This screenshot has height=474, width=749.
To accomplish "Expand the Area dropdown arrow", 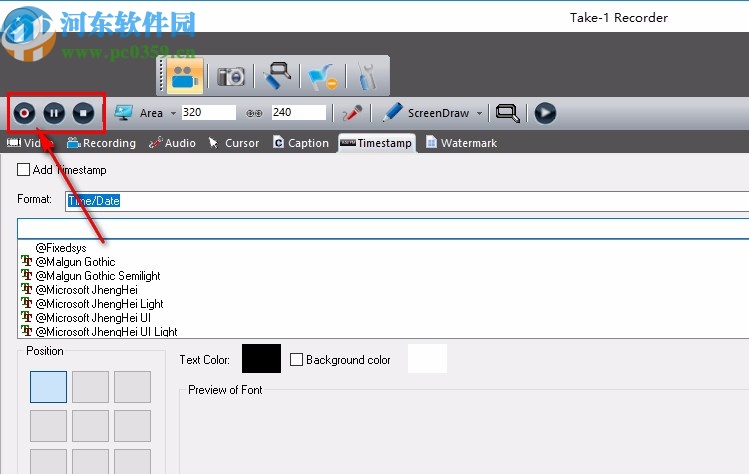I will tap(173, 114).
